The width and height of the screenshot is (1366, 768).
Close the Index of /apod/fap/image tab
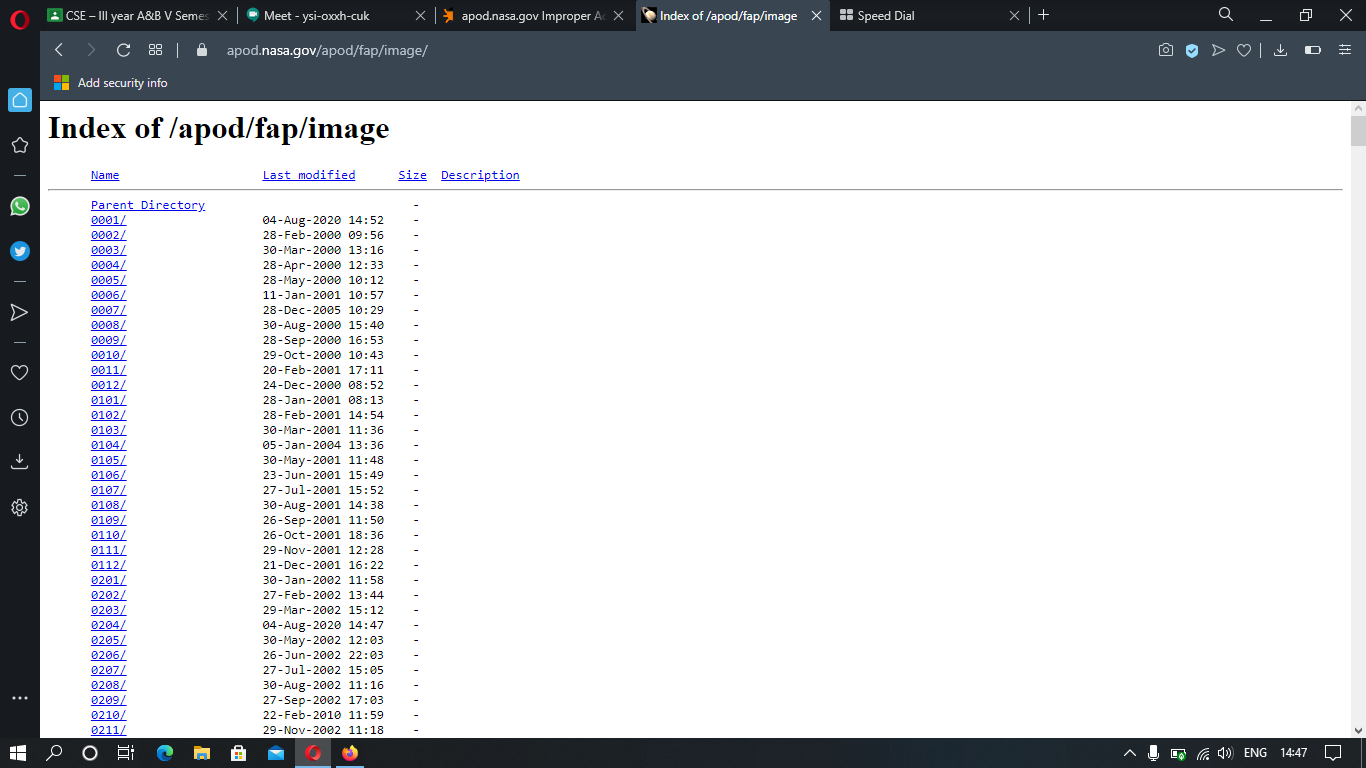[817, 16]
